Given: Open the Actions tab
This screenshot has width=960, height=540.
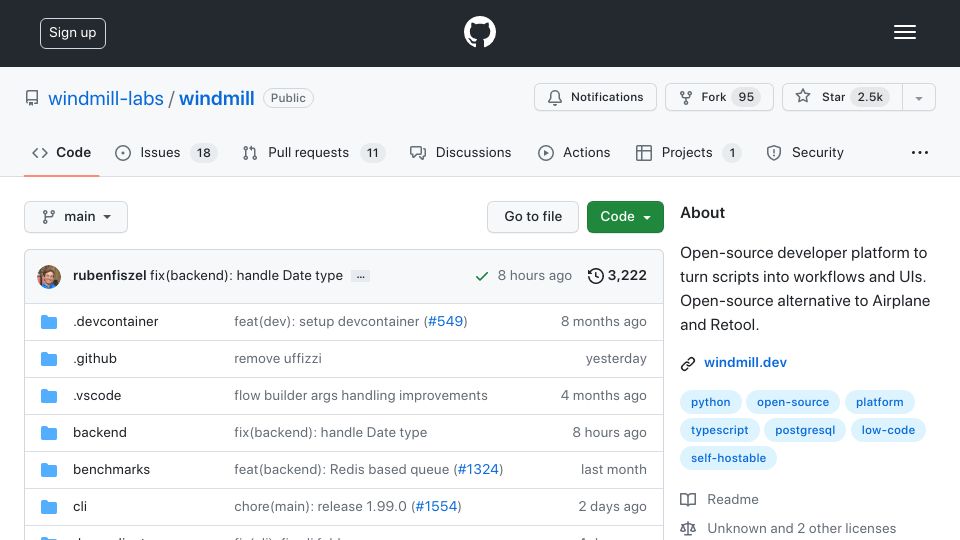Looking at the screenshot, I should [574, 152].
